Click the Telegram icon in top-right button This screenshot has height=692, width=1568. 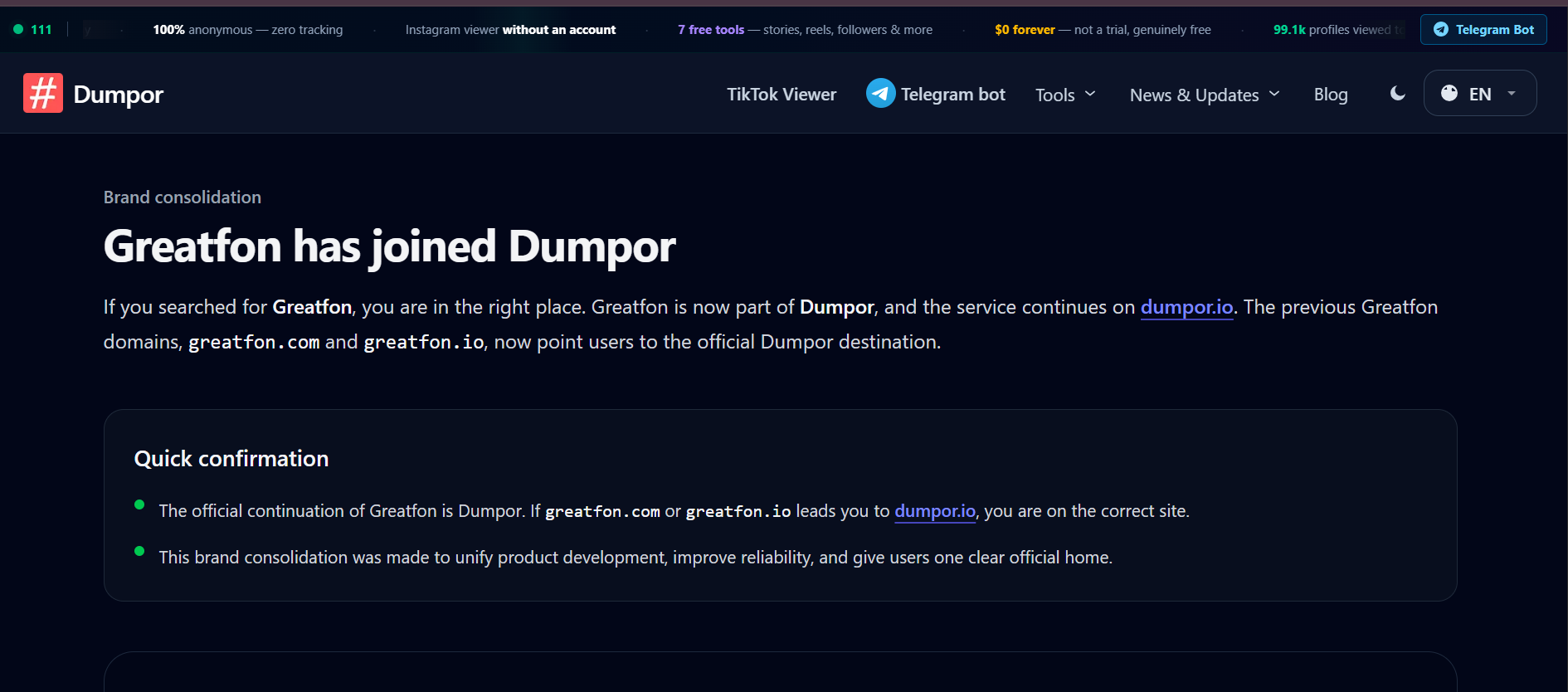point(1441,29)
